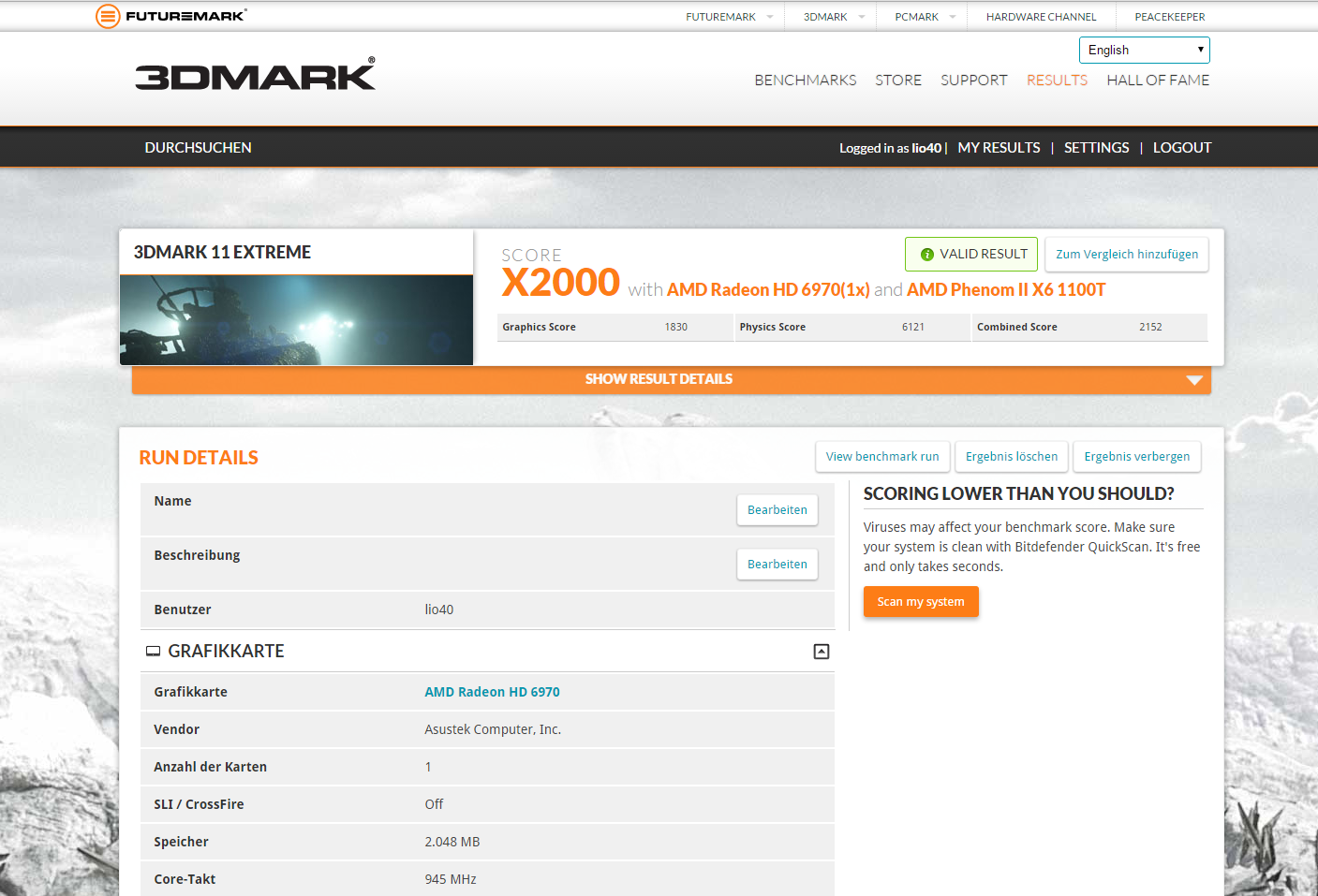
Task: Click the Benutzer value lio40
Action: 439,610
